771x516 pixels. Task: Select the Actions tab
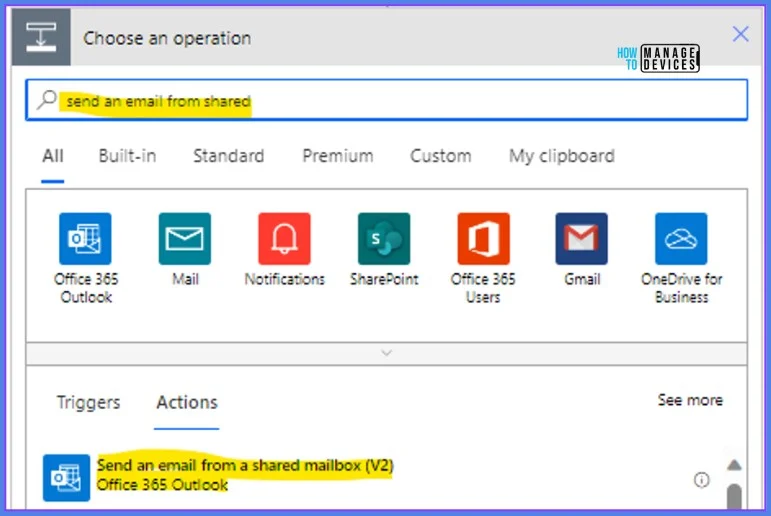(187, 402)
